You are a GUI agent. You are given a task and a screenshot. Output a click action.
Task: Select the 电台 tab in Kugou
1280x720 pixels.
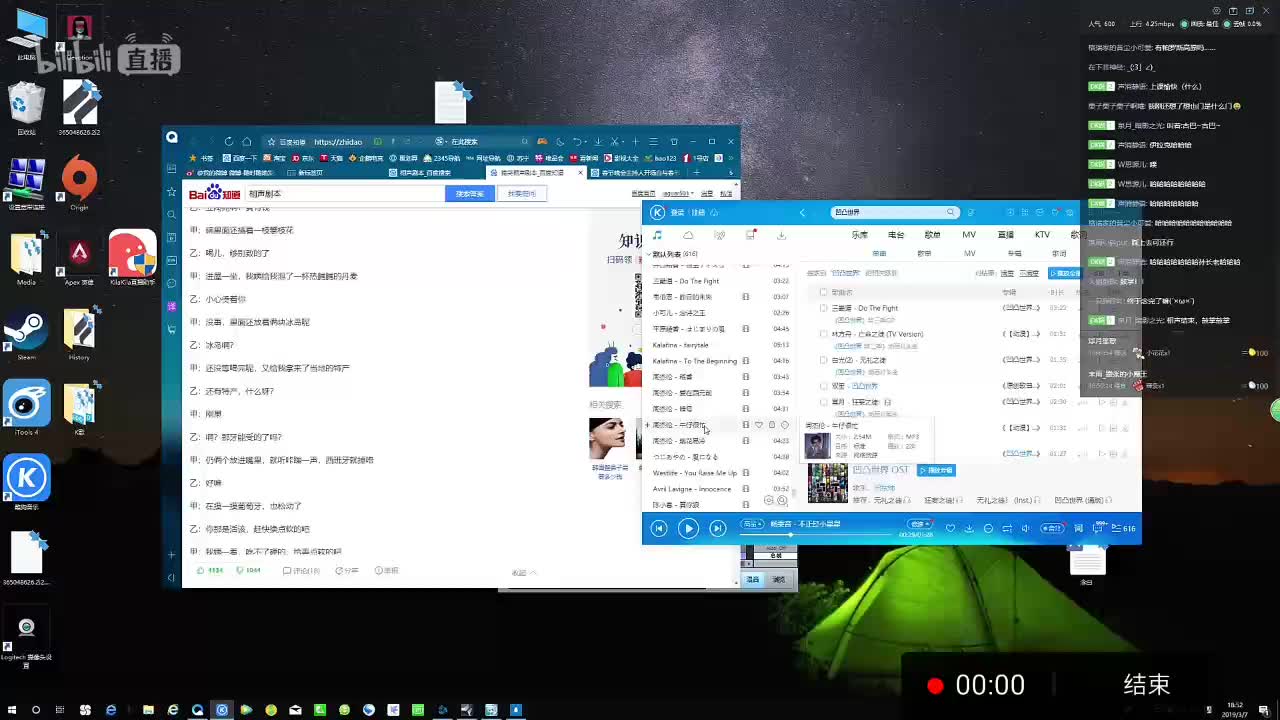[896, 235]
